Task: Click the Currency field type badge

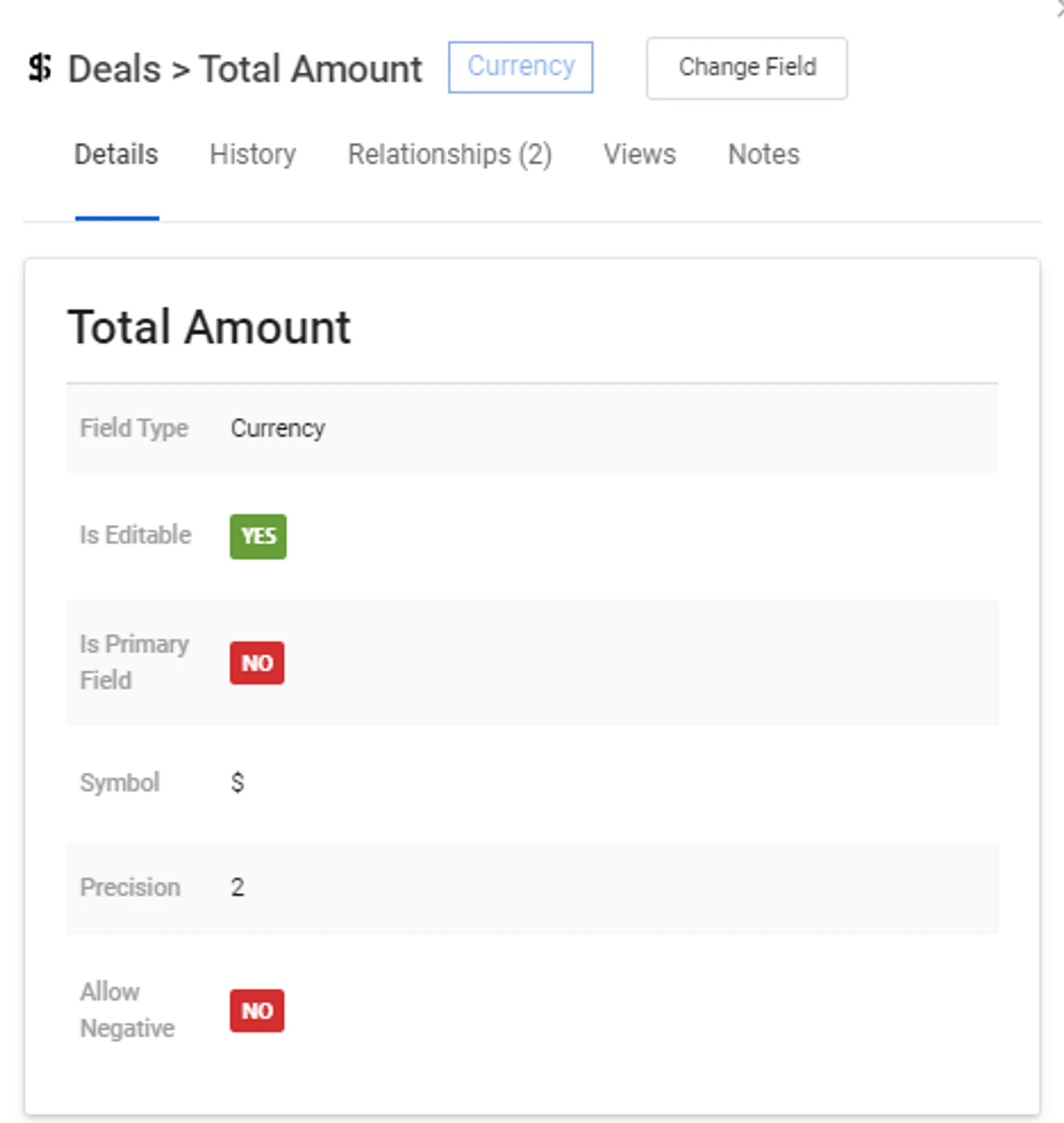Action: pos(520,67)
